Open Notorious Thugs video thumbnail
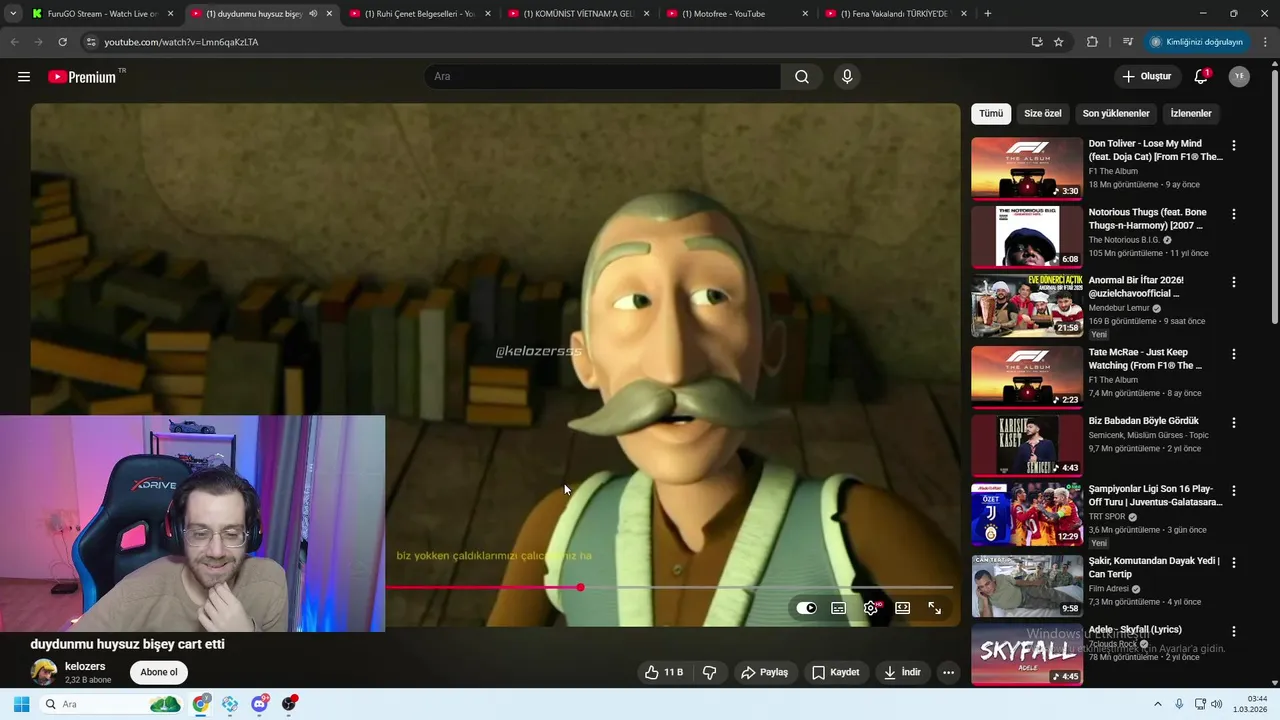Image resolution: width=1280 pixels, height=720 pixels. (x=1027, y=237)
